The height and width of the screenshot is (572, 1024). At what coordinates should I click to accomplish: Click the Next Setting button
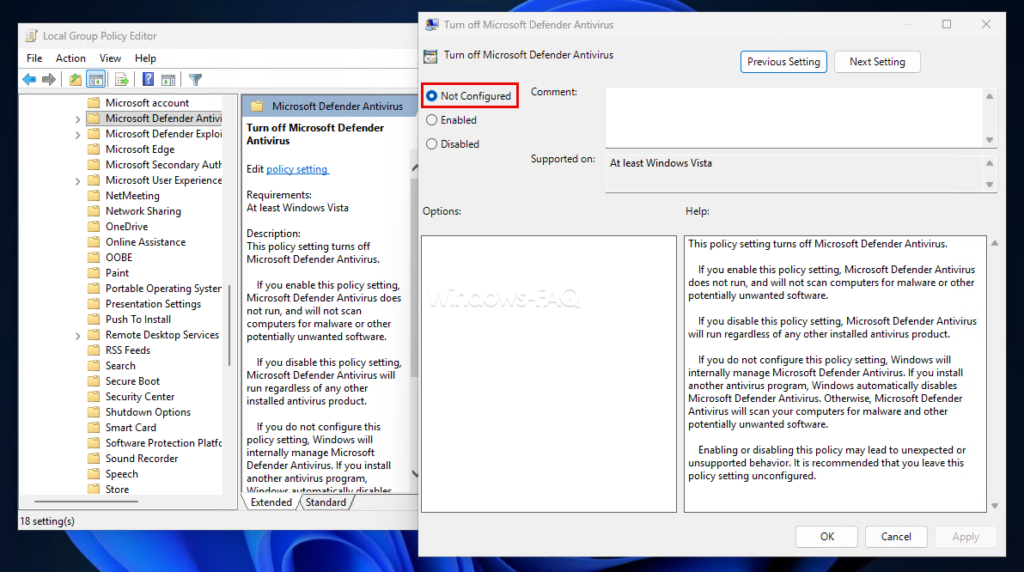tap(877, 62)
